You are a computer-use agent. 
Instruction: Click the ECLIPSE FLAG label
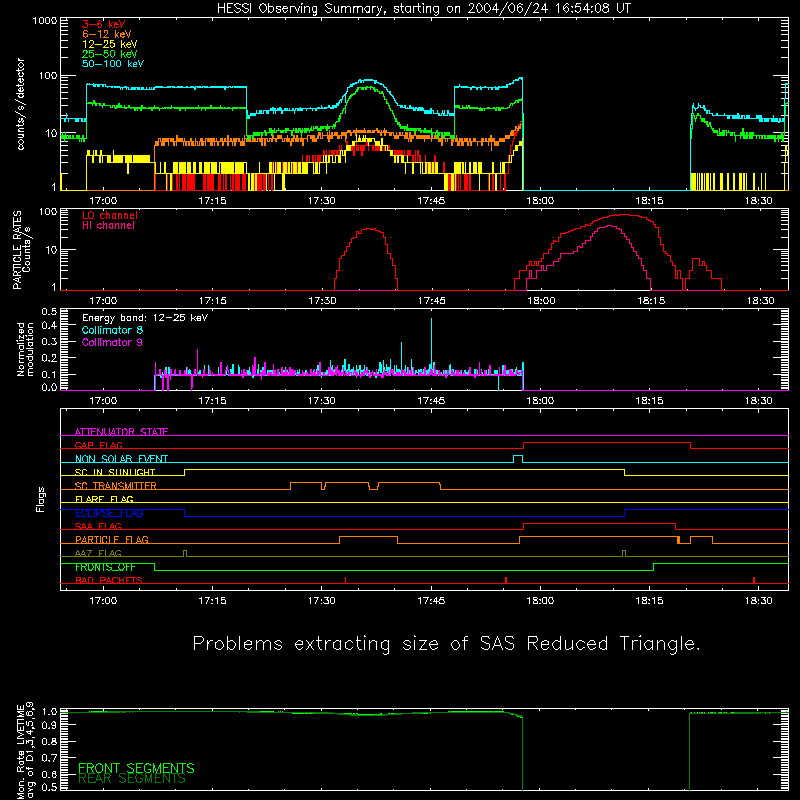point(109,513)
